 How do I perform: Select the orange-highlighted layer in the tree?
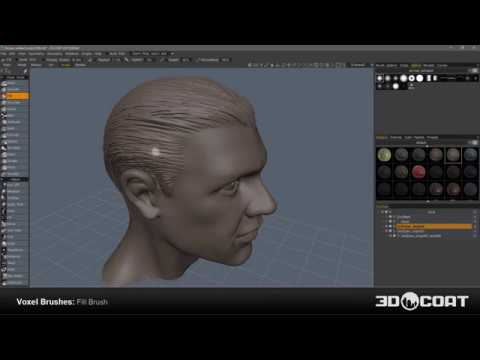click(434, 226)
